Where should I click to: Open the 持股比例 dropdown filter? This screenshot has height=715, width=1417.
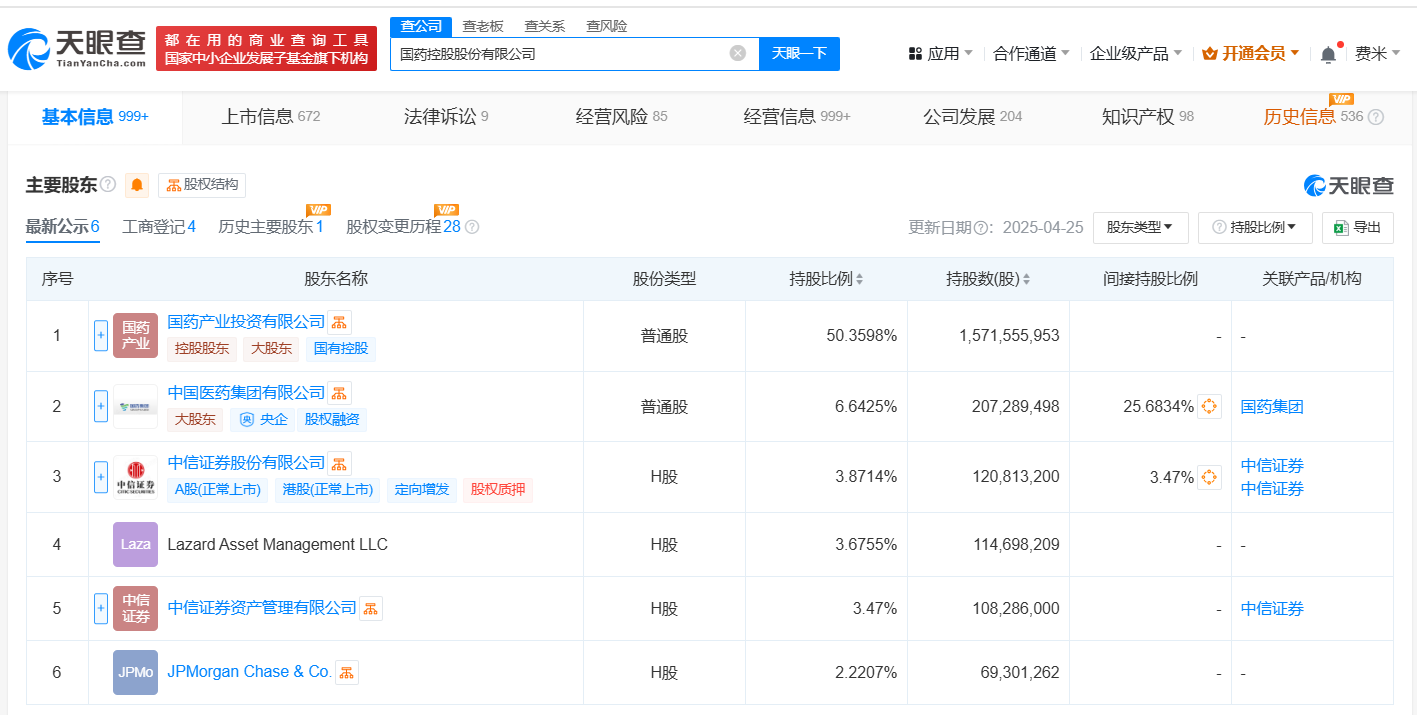coord(1254,228)
